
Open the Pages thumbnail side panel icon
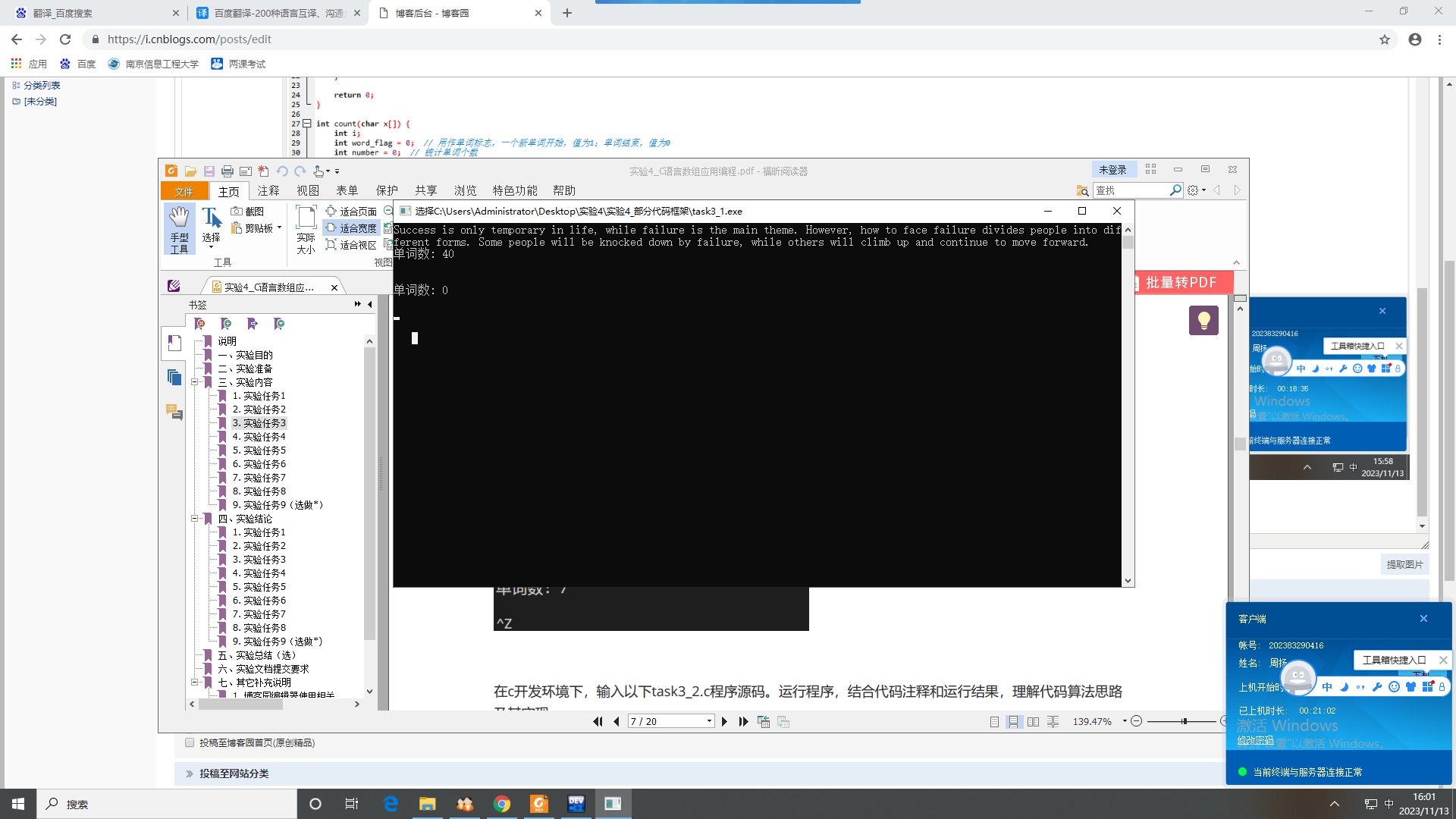pyautogui.click(x=174, y=377)
